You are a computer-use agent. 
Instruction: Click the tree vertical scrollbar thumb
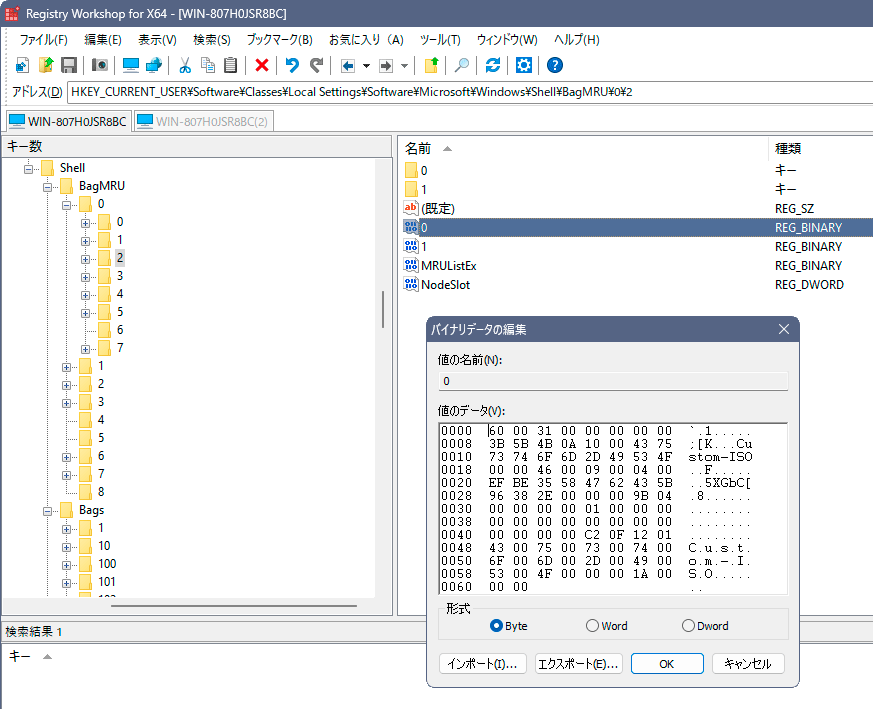click(383, 309)
